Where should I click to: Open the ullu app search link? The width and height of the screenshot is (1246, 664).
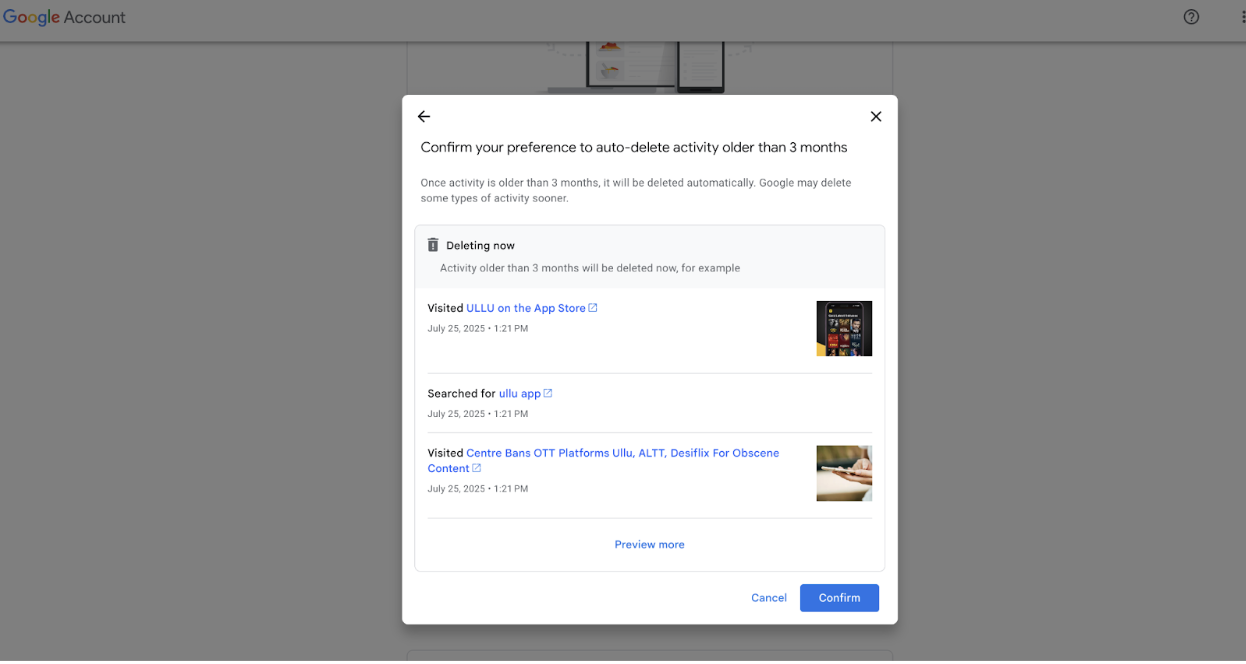point(519,393)
